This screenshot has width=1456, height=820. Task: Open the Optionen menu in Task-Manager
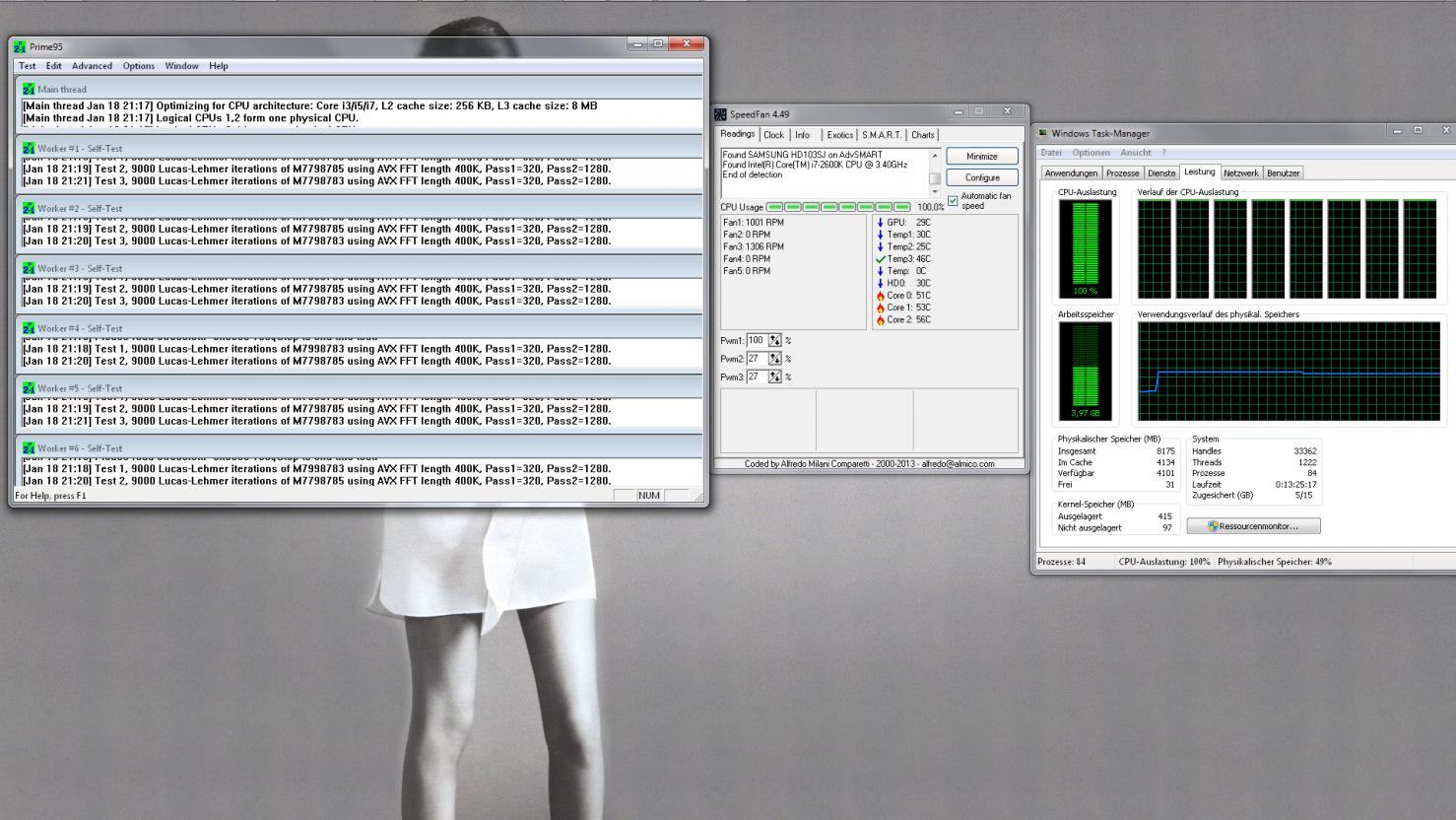(x=1091, y=153)
